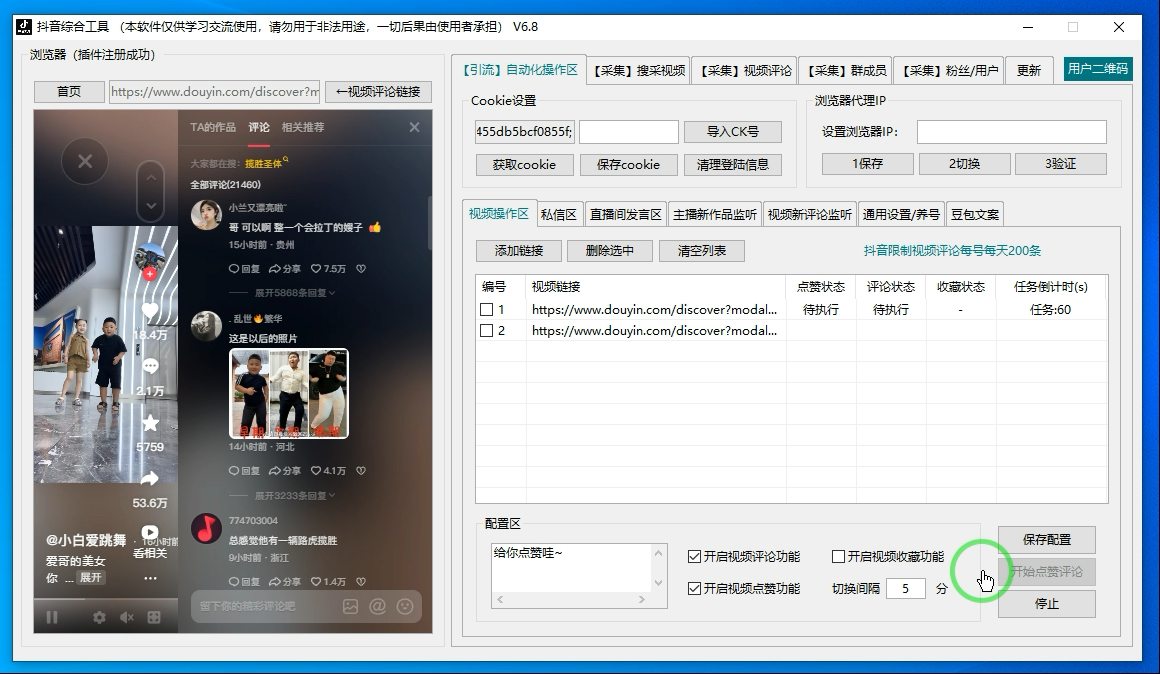Toggle 开启视频评论功能 checkbox

[694, 556]
